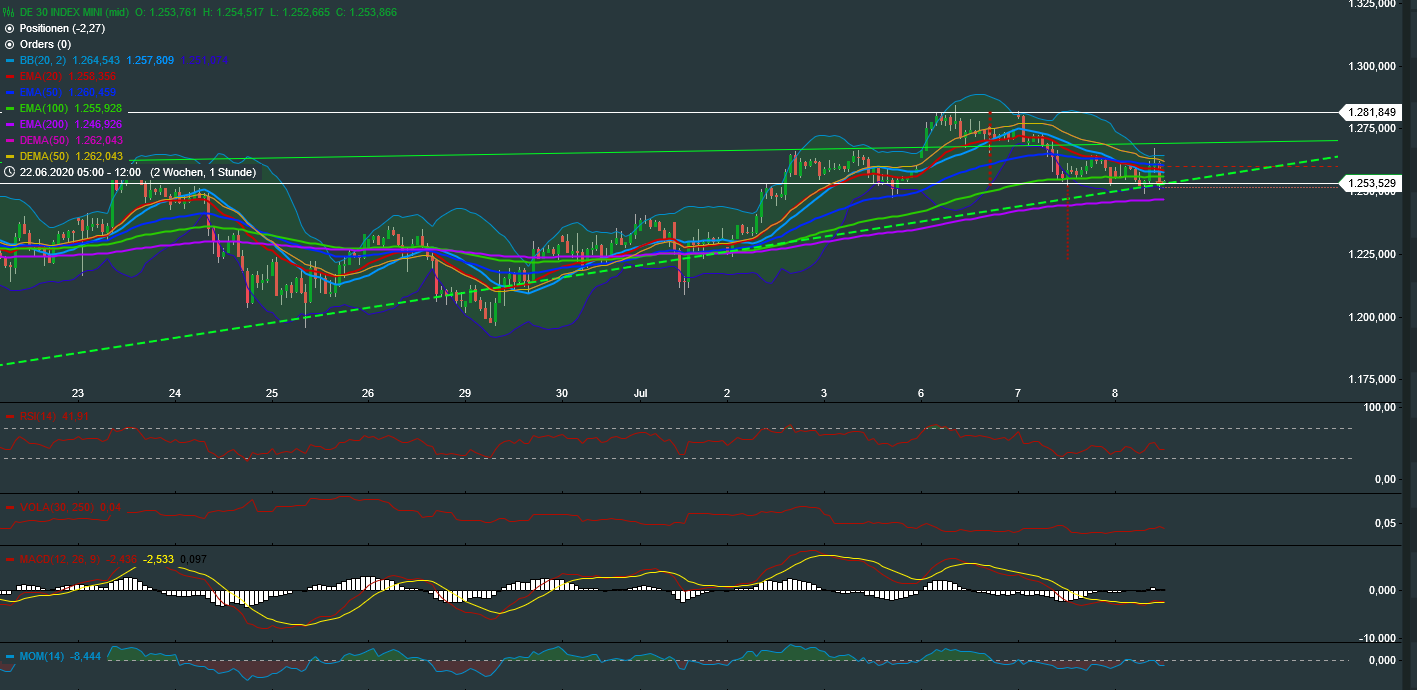Open the DE 30 INDEX MINI (mid) instrument label
1417x690 pixels.
point(74,12)
